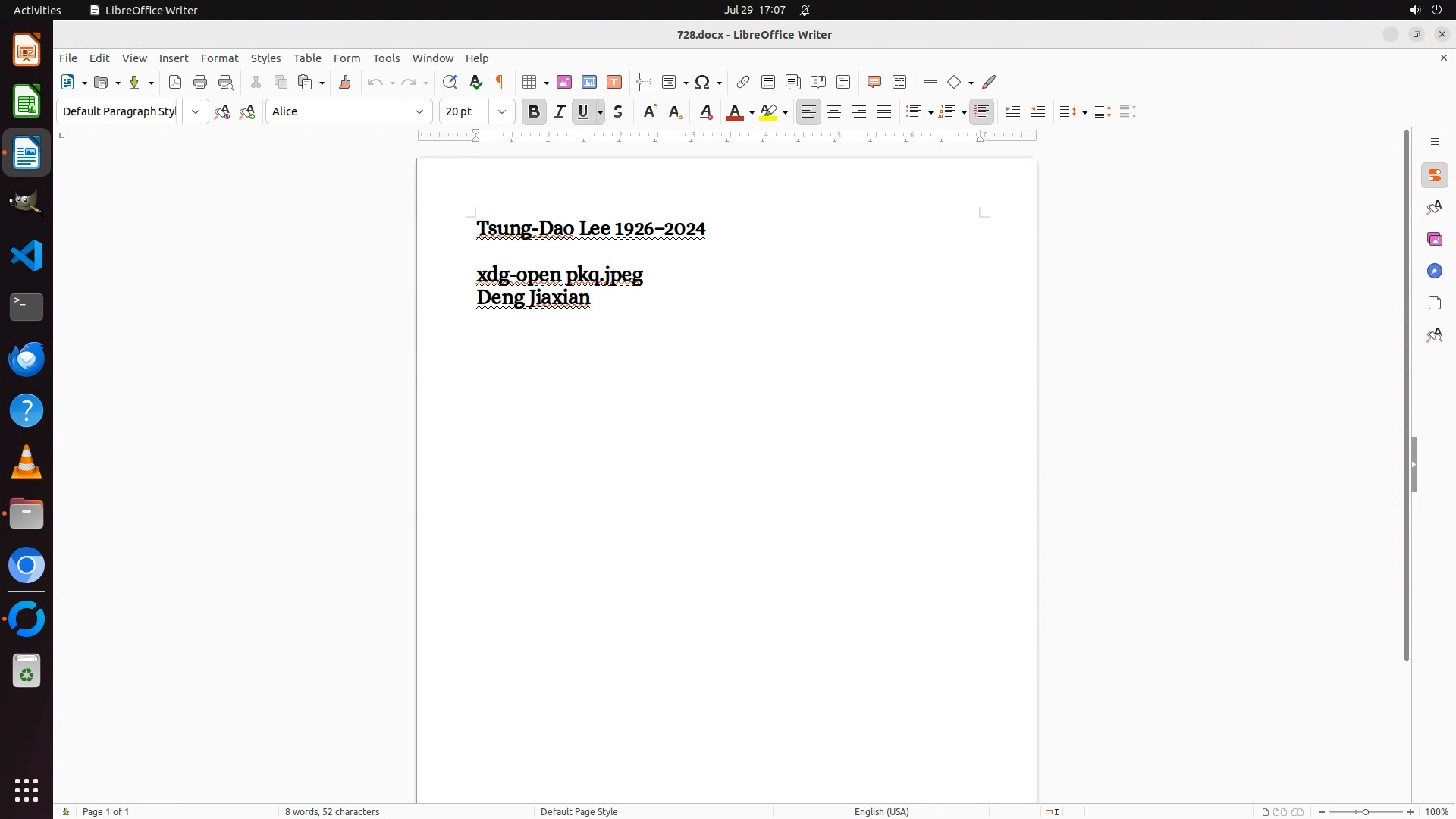Open the Tools menu
1456x819 pixels.
click(386, 58)
